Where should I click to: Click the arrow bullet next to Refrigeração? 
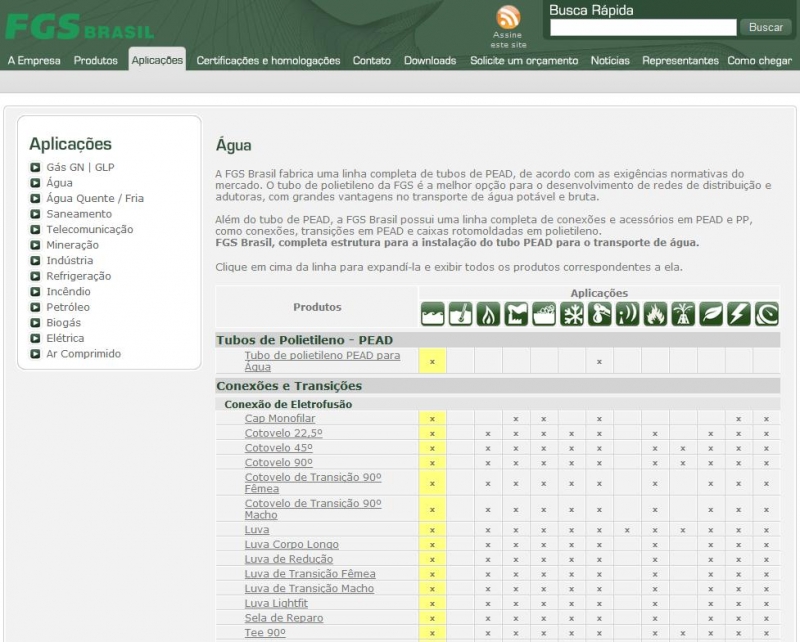(x=35, y=276)
